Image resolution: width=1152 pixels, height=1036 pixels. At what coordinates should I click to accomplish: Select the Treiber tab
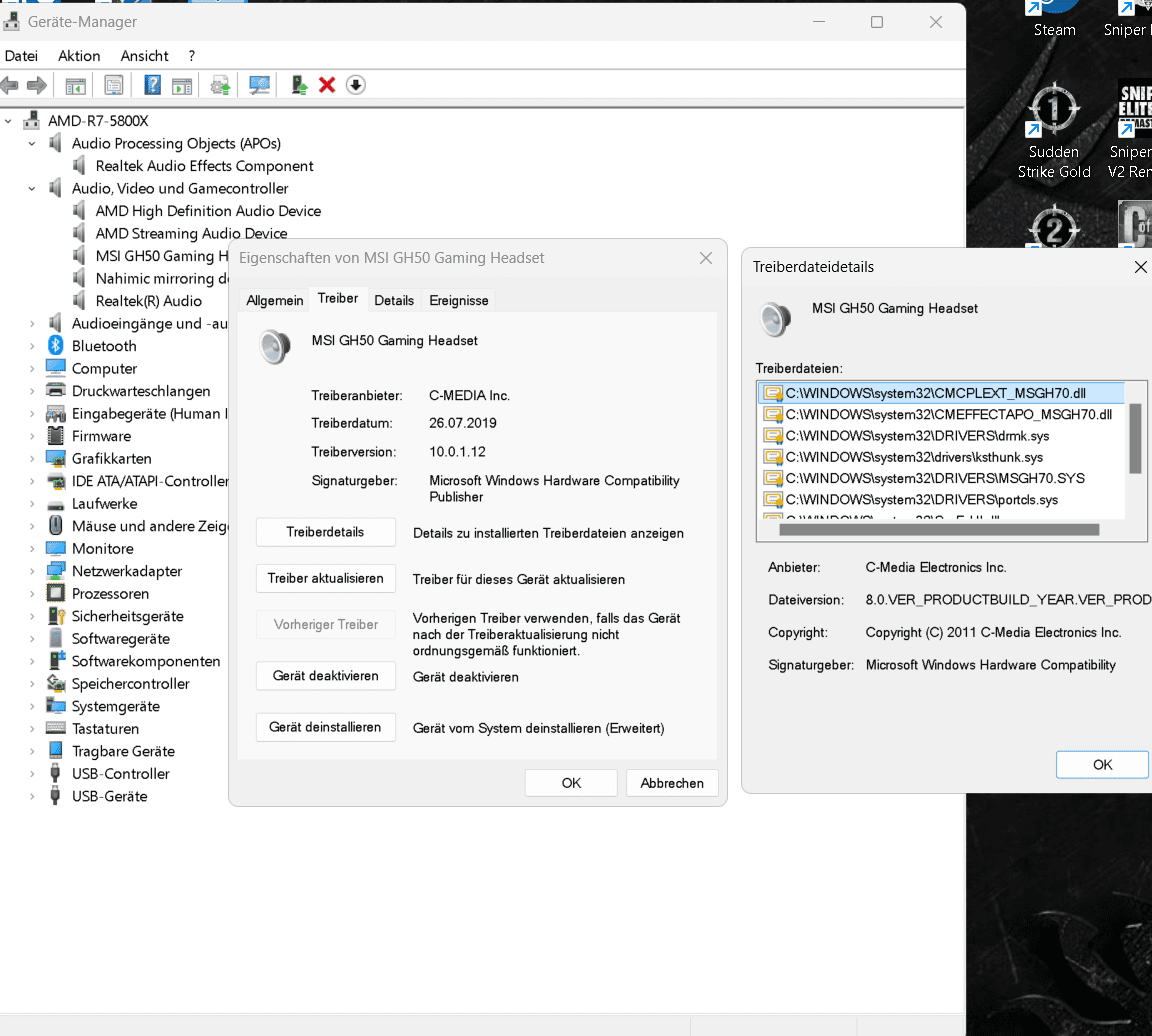(338, 298)
